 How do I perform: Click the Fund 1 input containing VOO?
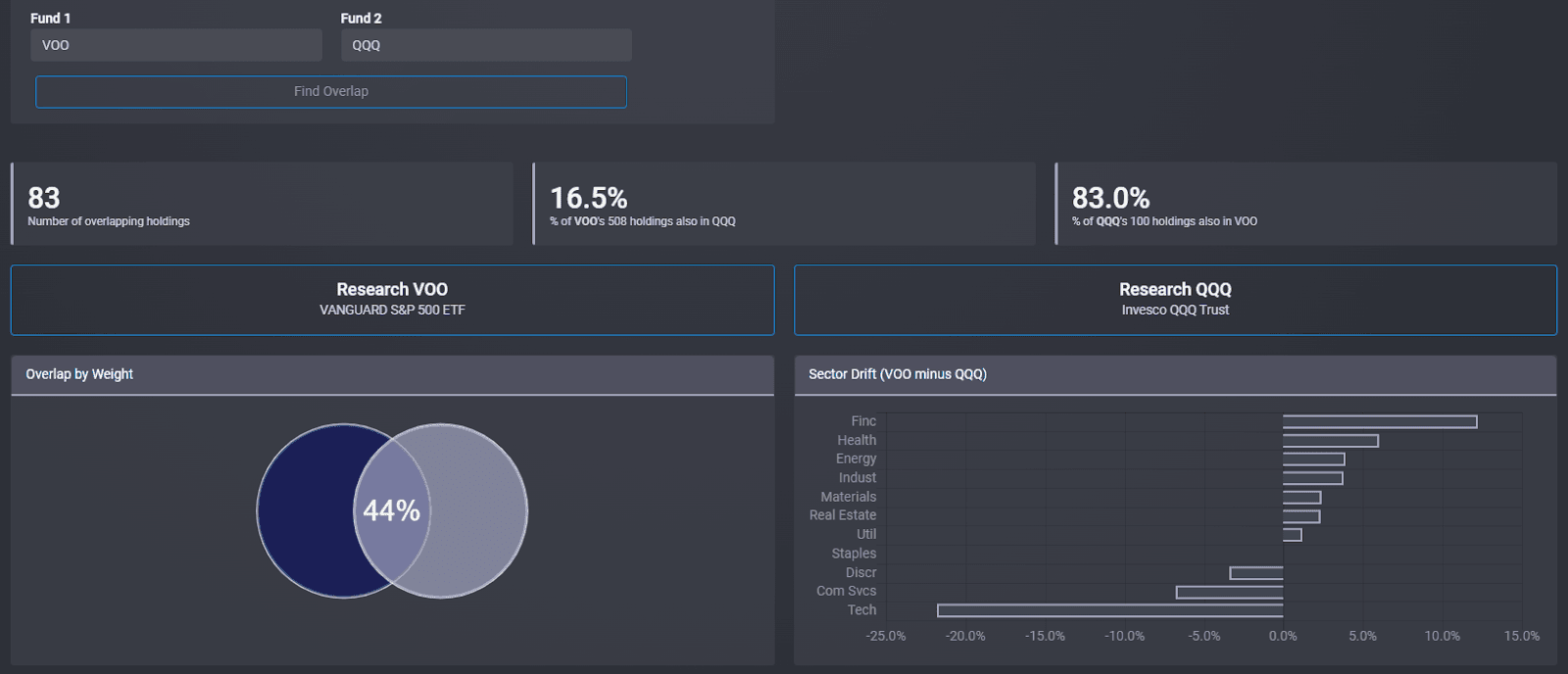point(176,45)
